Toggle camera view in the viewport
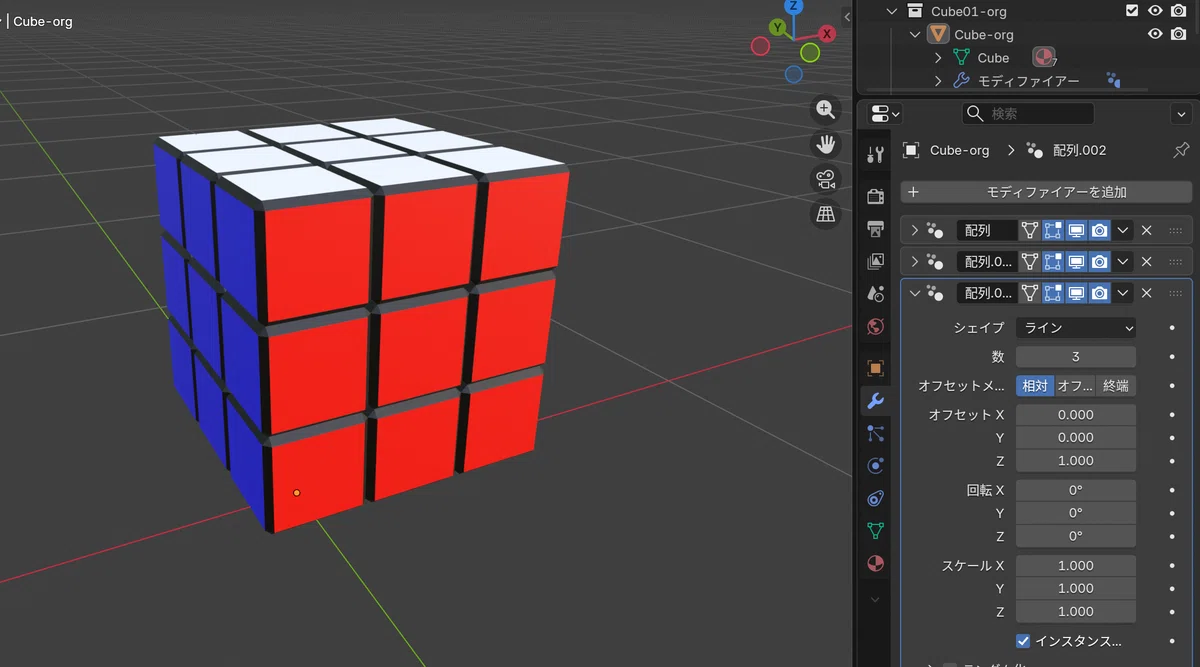The height and width of the screenshot is (667, 1200). (x=825, y=179)
